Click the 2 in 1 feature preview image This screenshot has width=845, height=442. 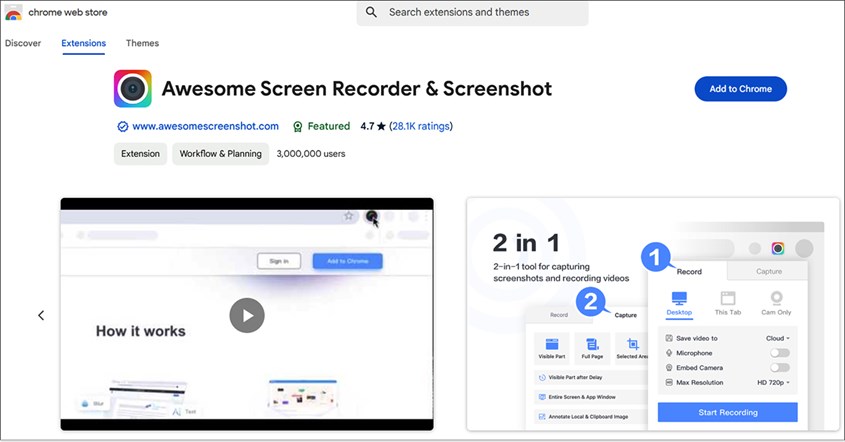(x=653, y=314)
